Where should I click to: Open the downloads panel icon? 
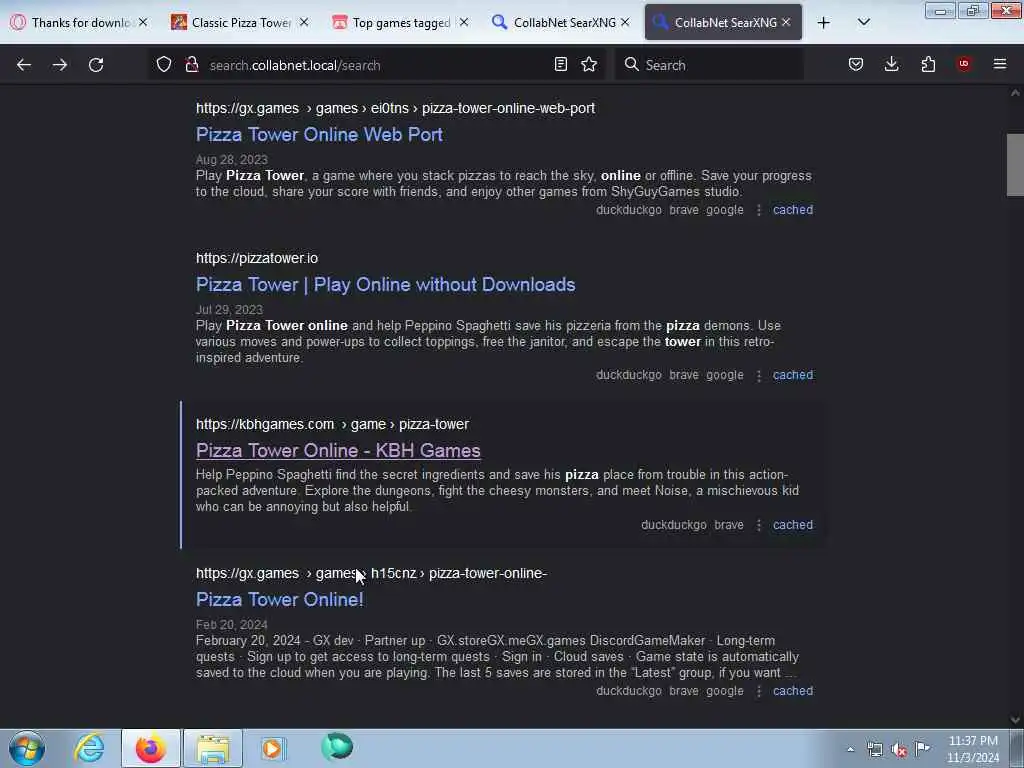click(x=891, y=64)
